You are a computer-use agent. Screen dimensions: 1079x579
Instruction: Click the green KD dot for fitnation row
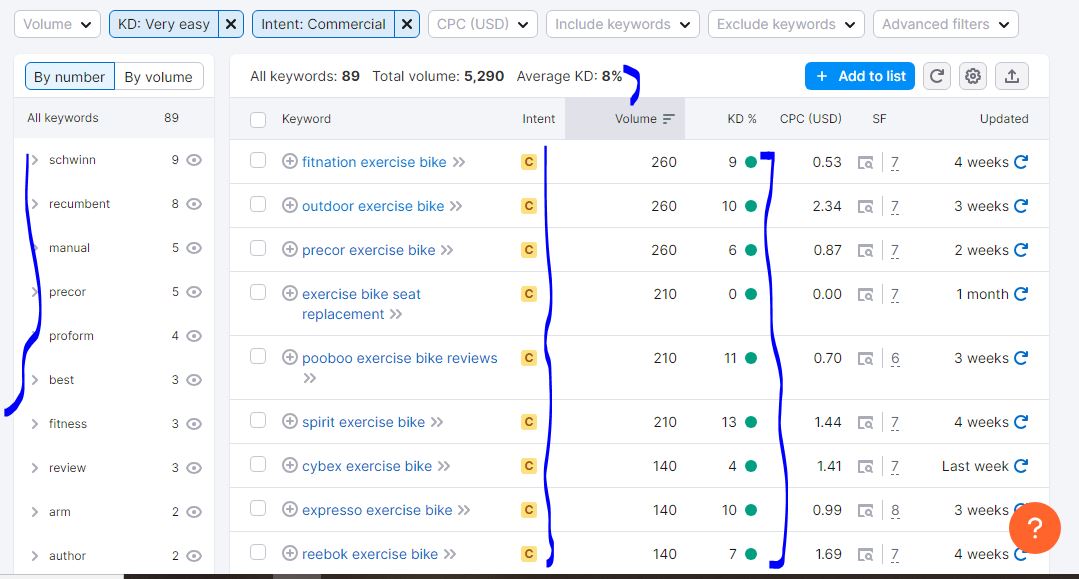751,162
